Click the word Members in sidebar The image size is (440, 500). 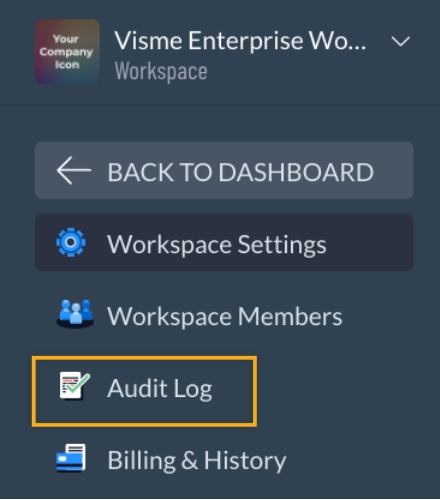coord(290,316)
